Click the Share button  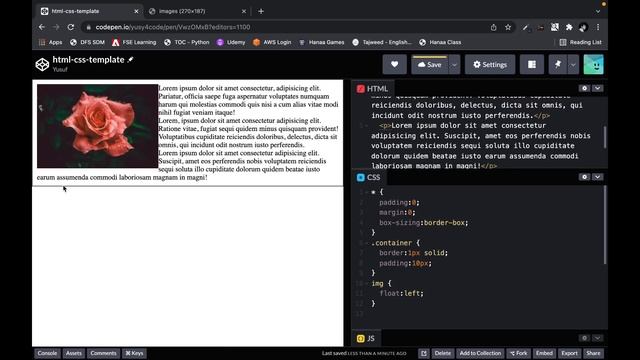593,353
